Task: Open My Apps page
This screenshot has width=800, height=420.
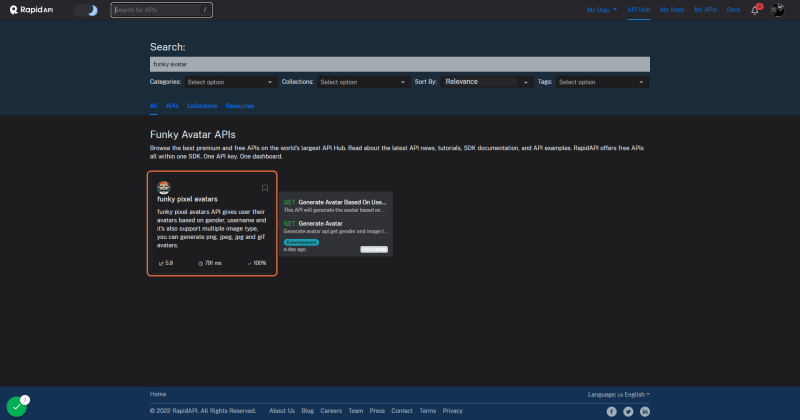Action: click(672, 10)
